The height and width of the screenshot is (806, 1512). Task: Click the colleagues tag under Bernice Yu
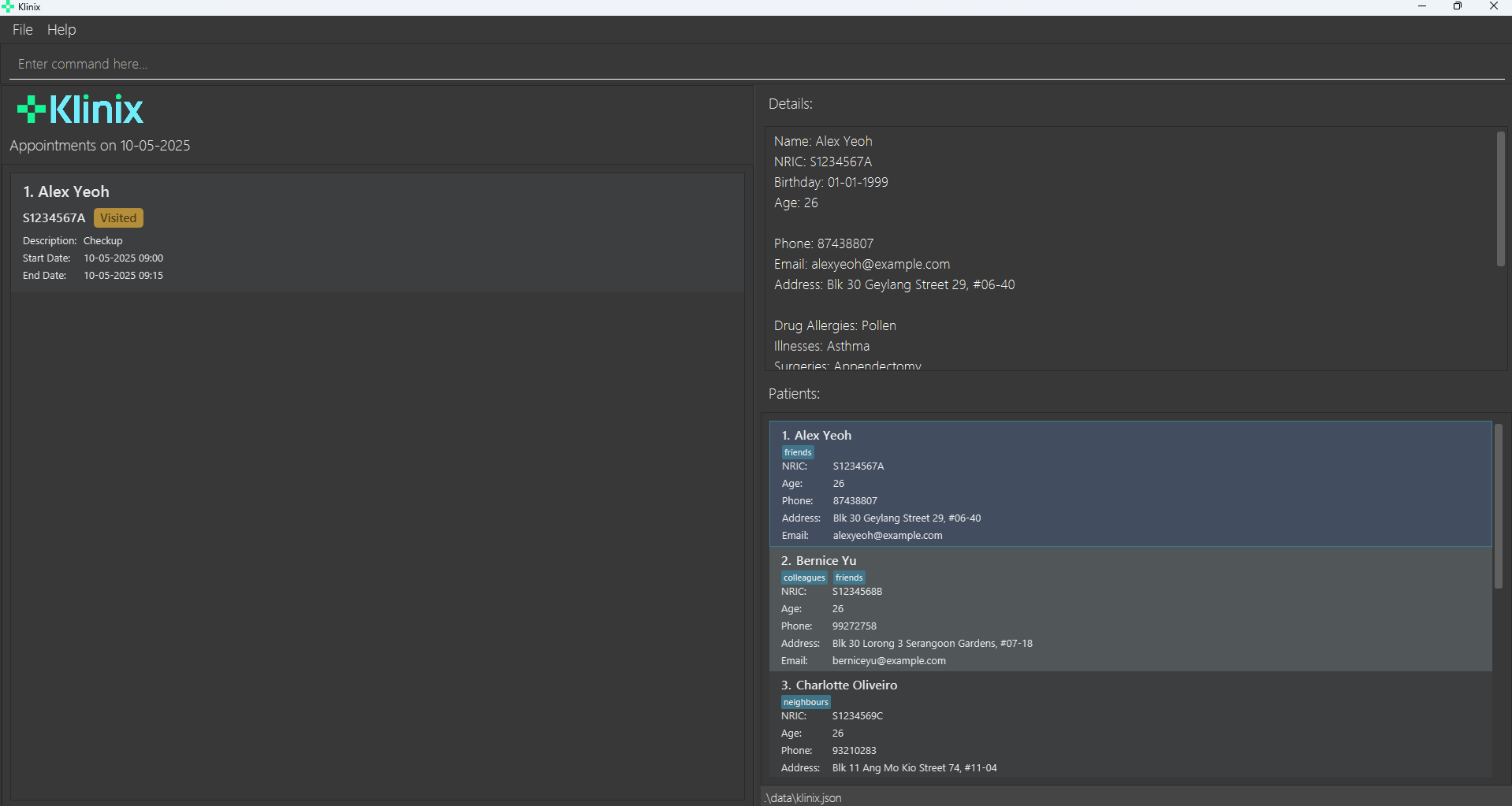tap(804, 578)
